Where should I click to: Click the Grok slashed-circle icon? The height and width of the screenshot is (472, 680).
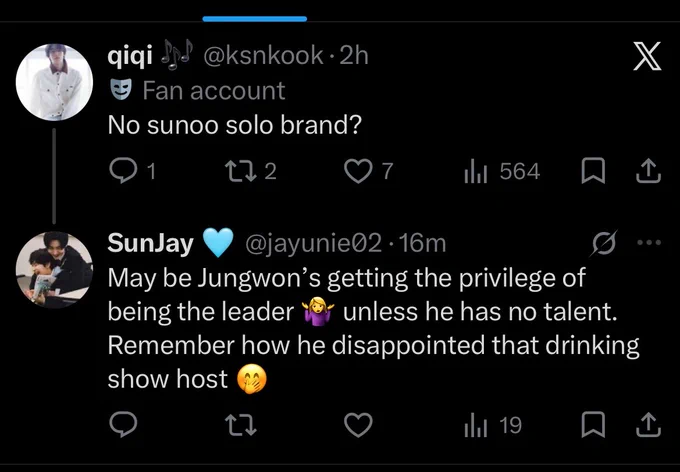coord(605,243)
